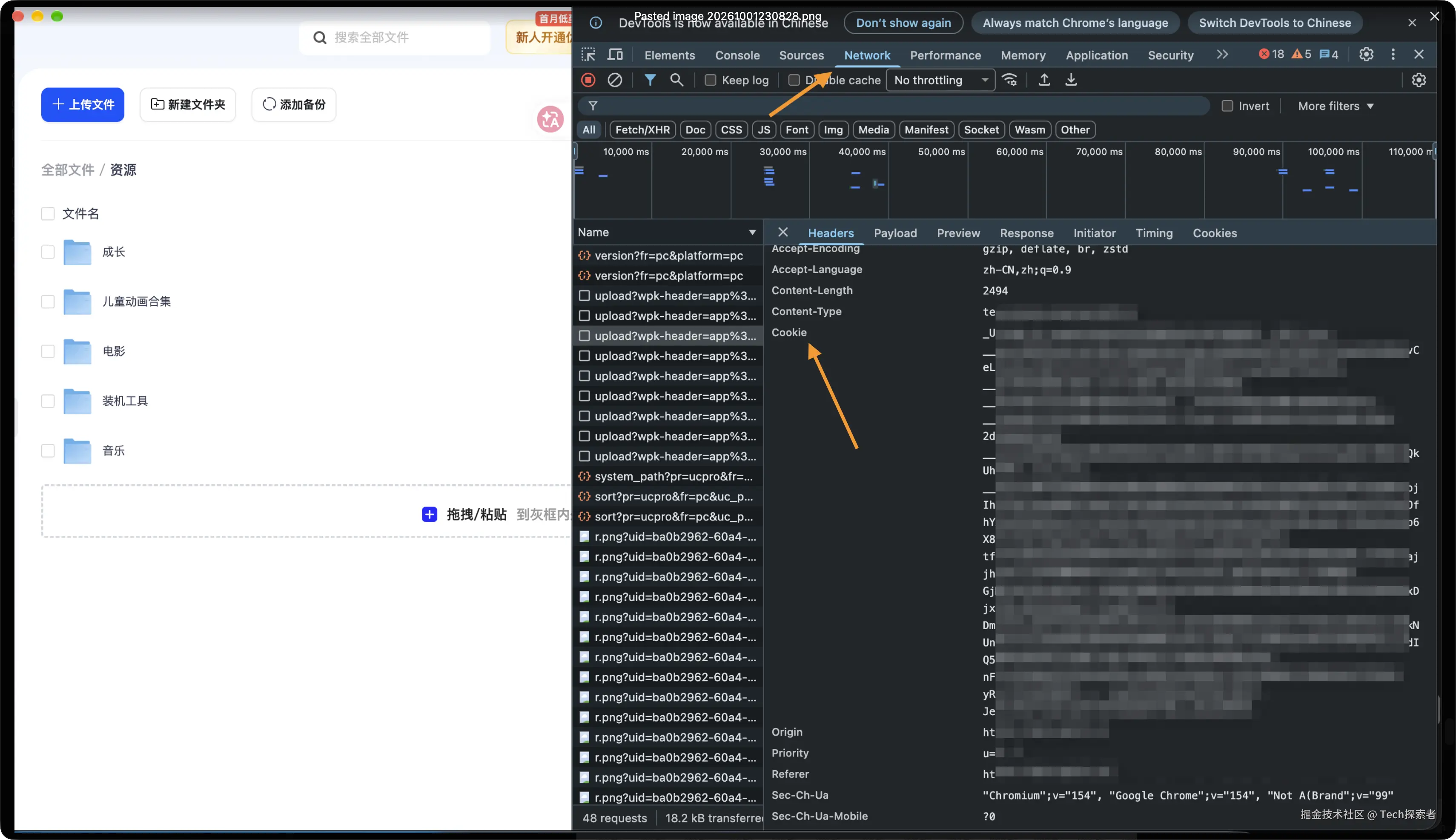Enable the Keep log checkbox
Image resolution: width=1456 pixels, height=840 pixels.
pos(711,80)
